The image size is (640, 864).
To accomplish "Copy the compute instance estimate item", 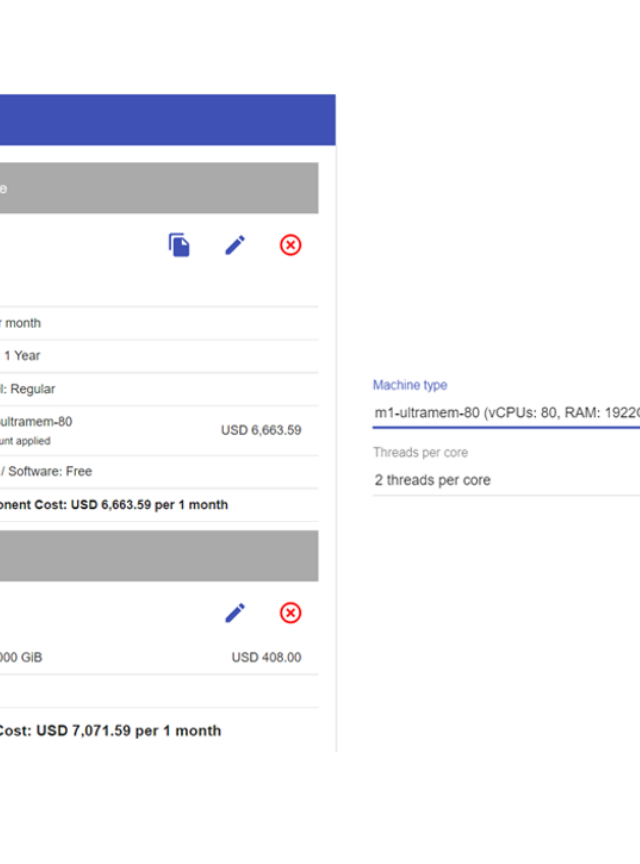I will coord(179,245).
